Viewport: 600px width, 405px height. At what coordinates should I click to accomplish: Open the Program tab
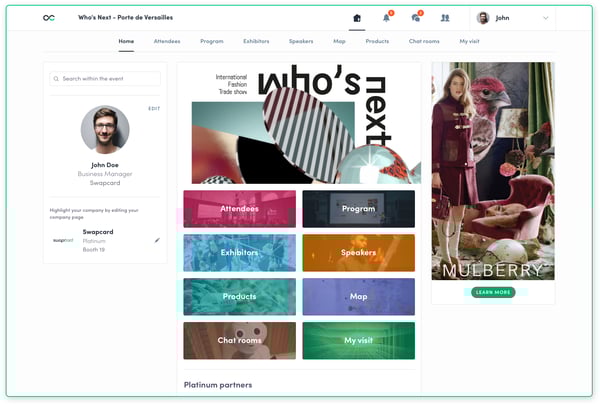pos(212,41)
